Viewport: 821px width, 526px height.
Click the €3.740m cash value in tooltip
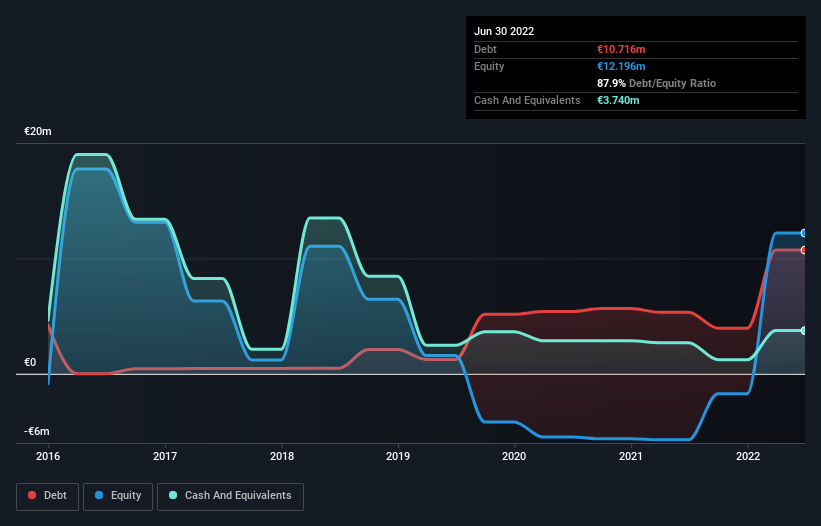tap(618, 100)
